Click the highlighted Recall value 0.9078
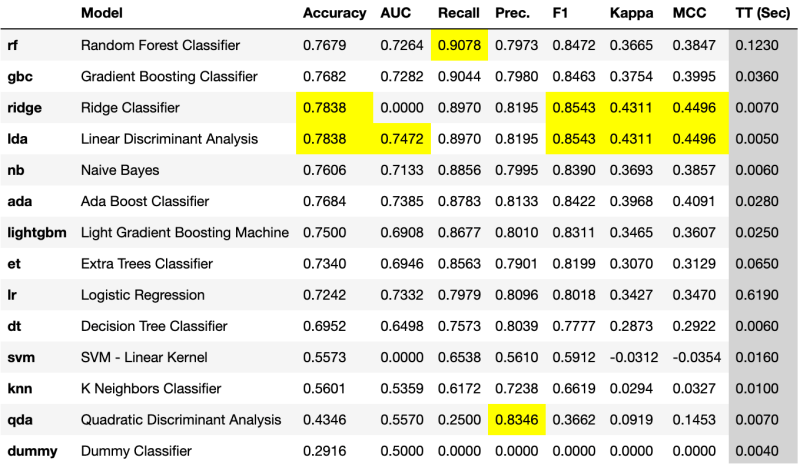Image resolution: width=800 pixels, height=464 pixels. point(459,45)
